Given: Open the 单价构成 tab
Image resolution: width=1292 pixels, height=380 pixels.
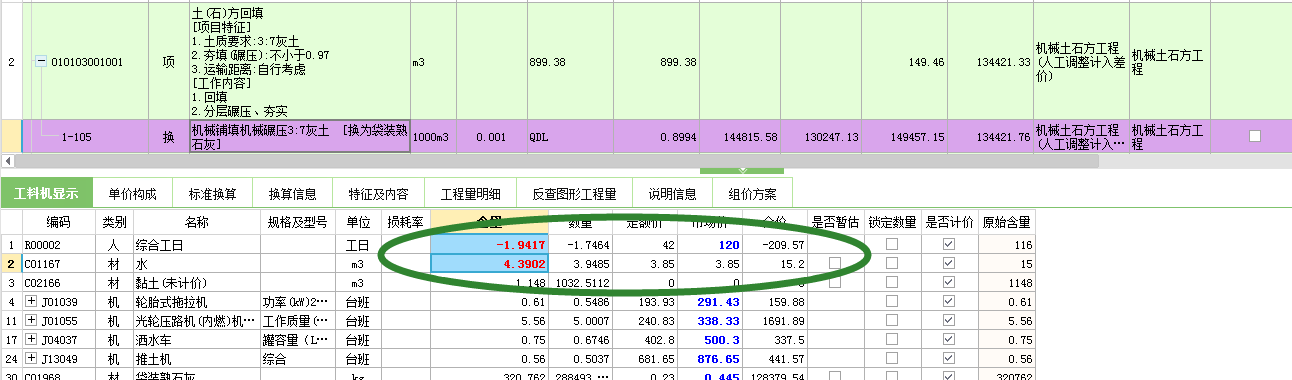Looking at the screenshot, I should pos(133,193).
